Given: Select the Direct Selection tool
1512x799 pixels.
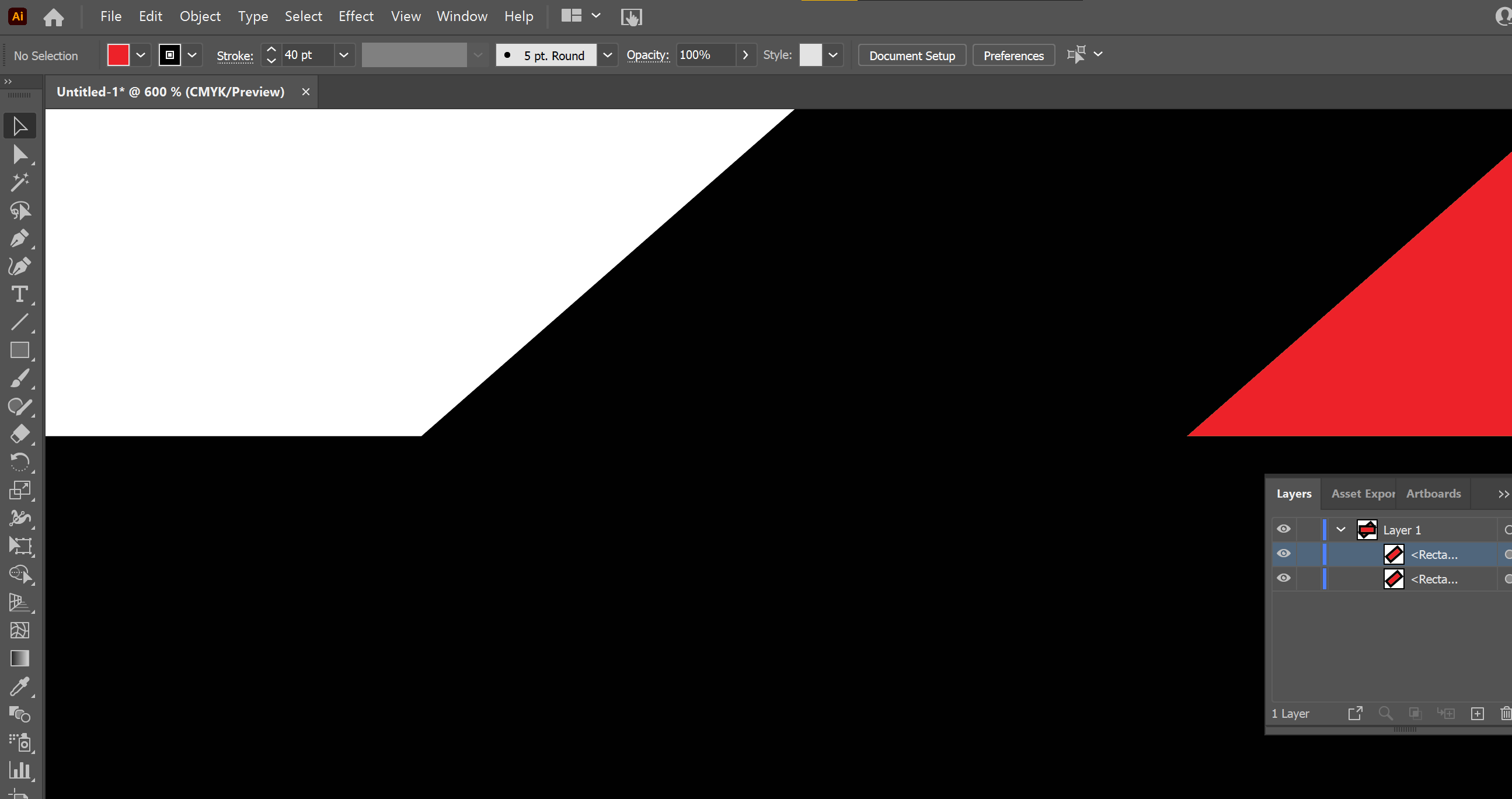Looking at the screenshot, I should click(x=19, y=154).
